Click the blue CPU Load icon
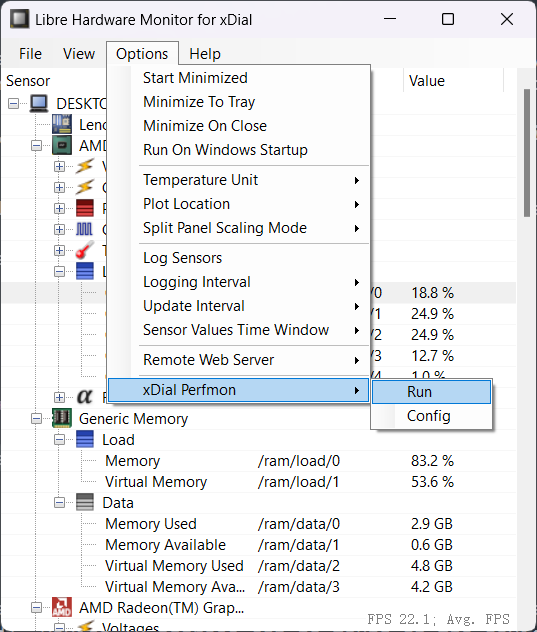537x632 pixels. click(85, 271)
